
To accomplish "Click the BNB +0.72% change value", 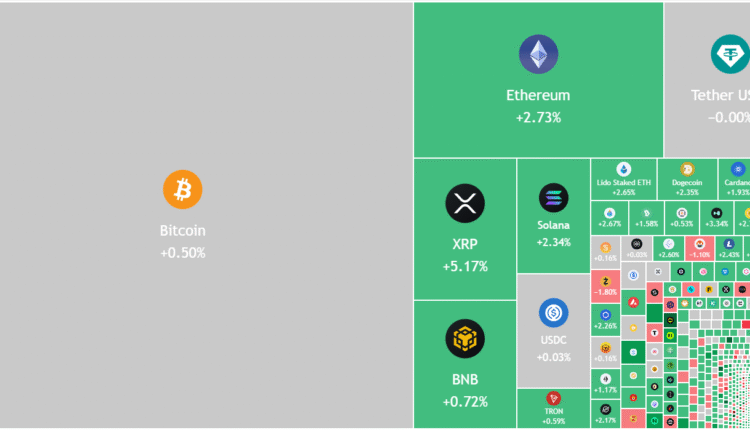I will pyautogui.click(x=465, y=402).
